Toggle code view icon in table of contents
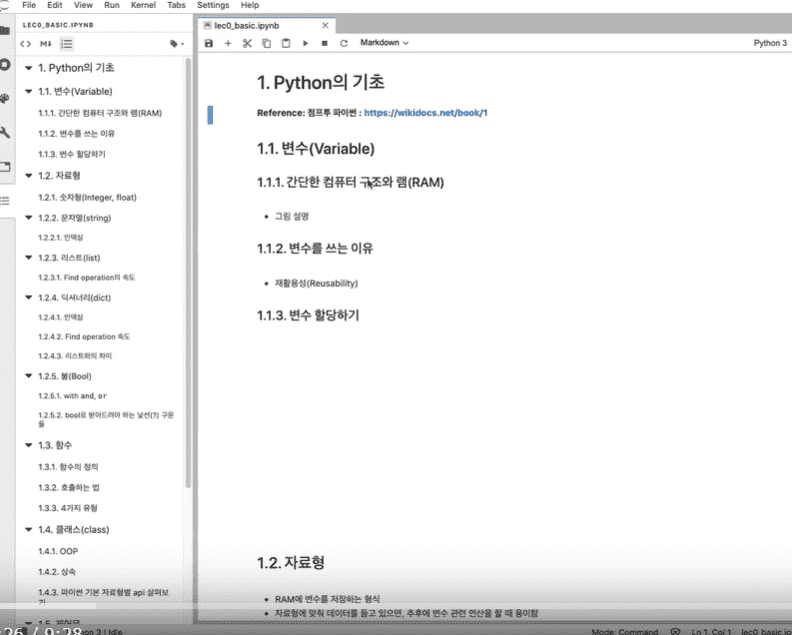The image size is (792, 635). [x=25, y=44]
